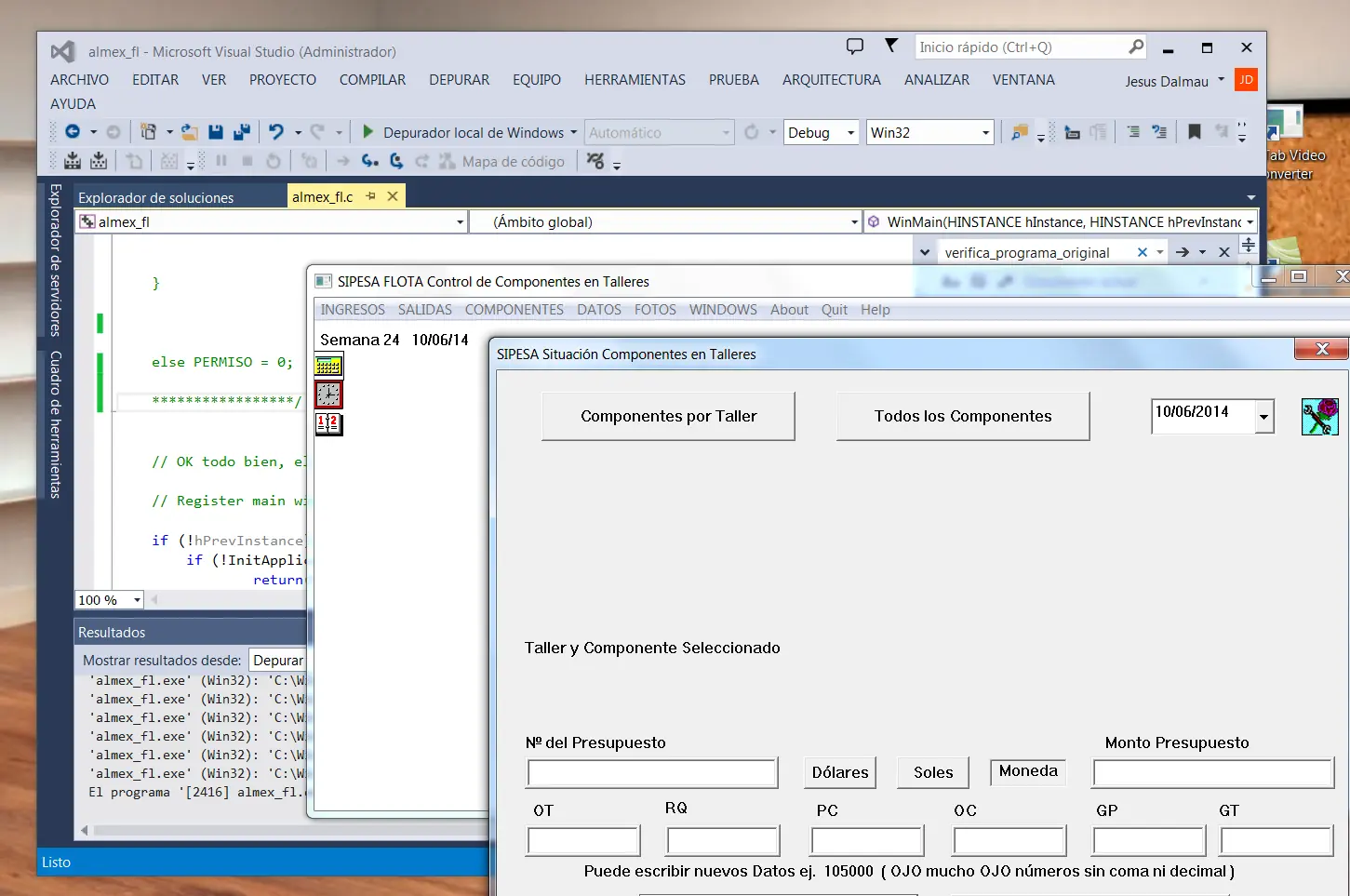Screen dimensions: 1350x896
Task: Open the HERRAMIENTAS menu
Action: (x=635, y=80)
